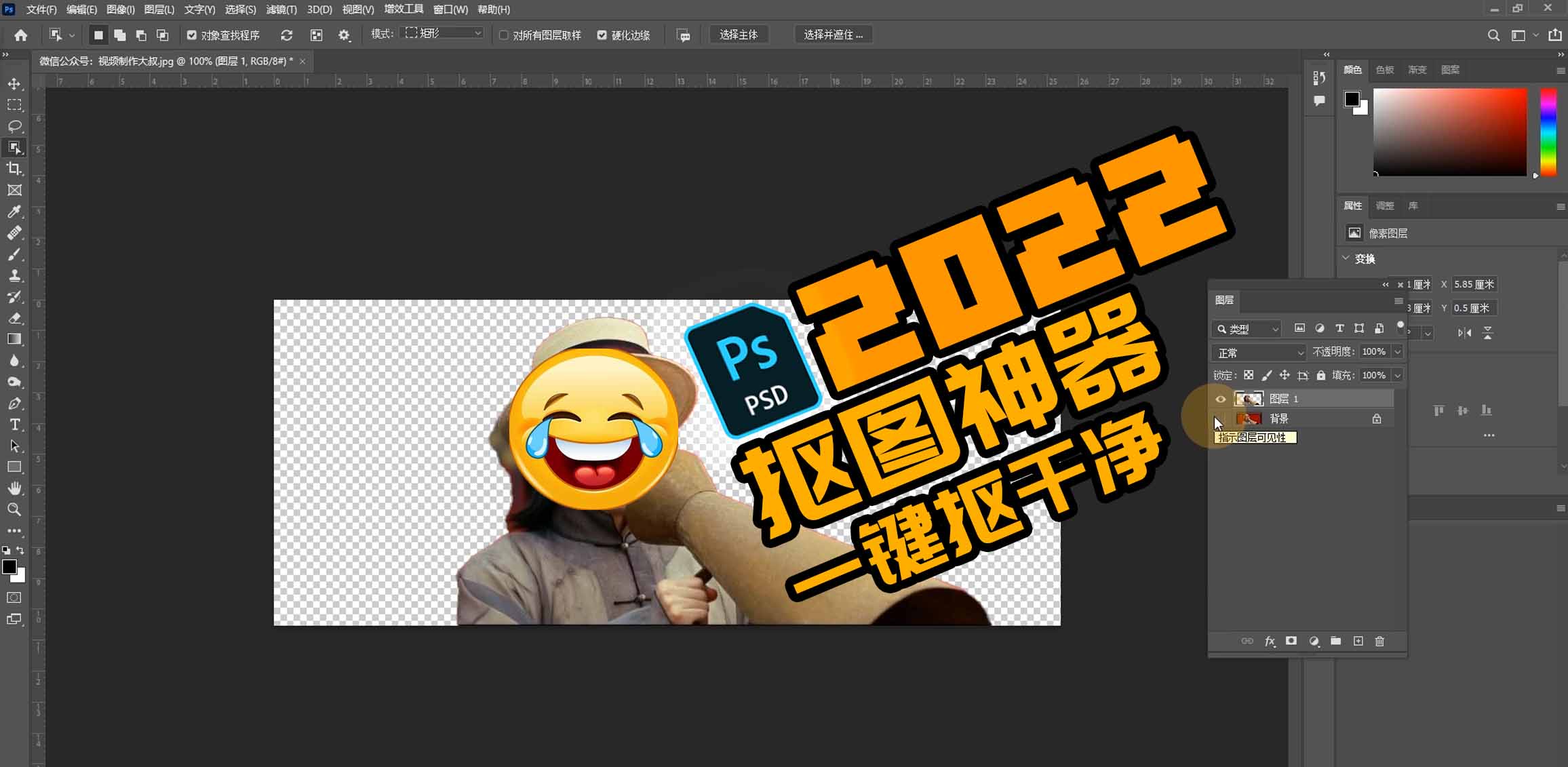Image resolution: width=1568 pixels, height=767 pixels.
Task: Click the hue spectrum slider strip
Action: (x=1548, y=132)
